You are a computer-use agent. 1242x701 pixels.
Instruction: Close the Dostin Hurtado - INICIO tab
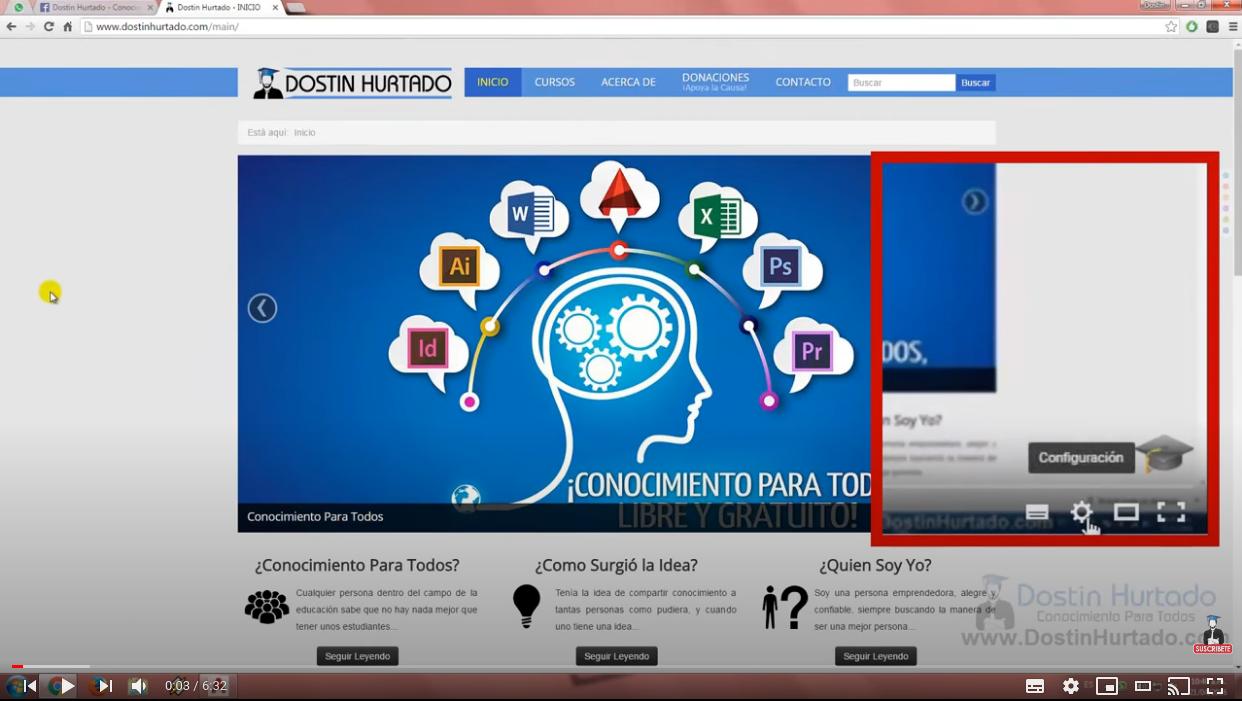275,8
